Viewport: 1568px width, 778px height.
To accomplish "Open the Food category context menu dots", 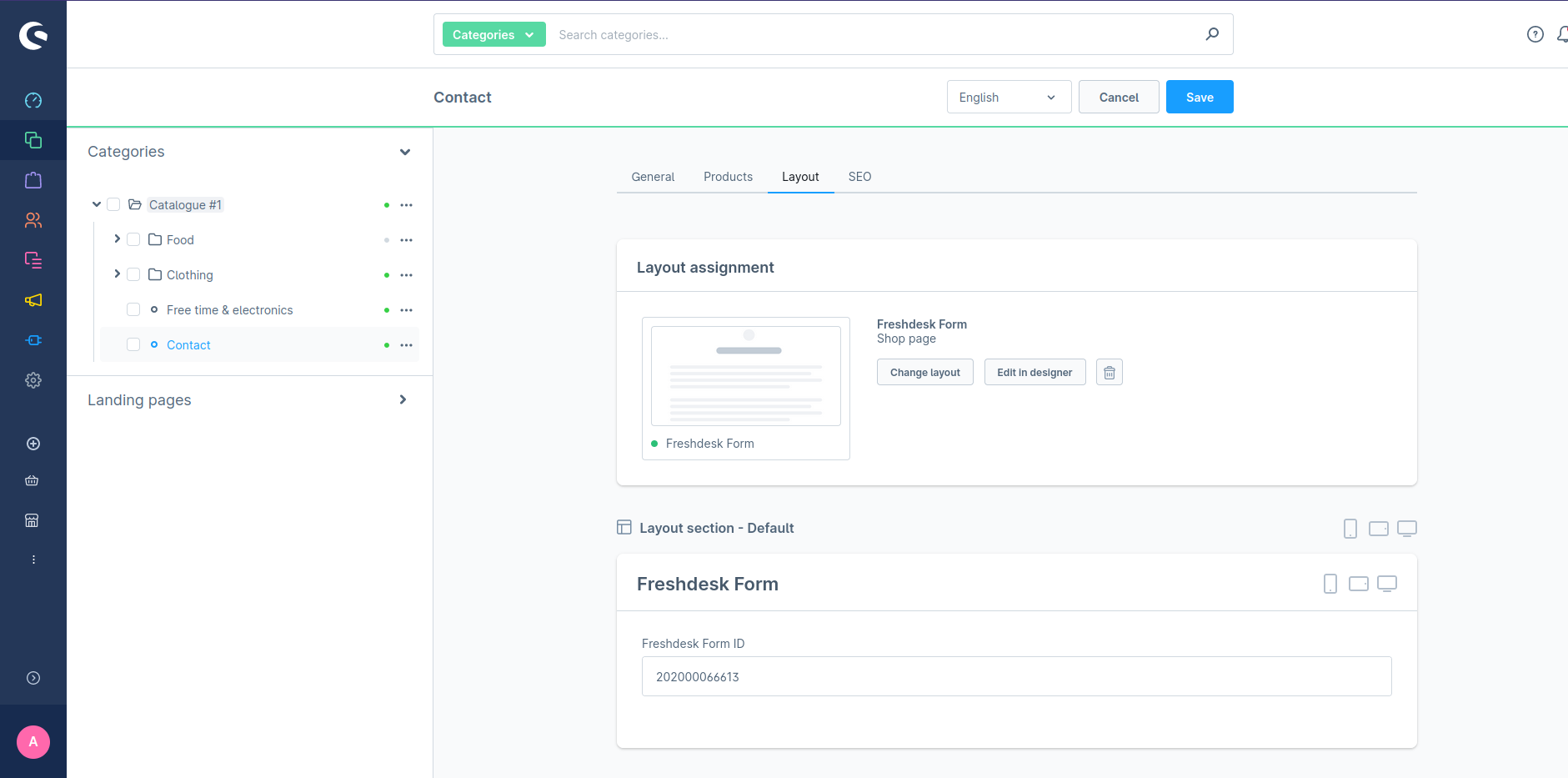I will (x=406, y=240).
